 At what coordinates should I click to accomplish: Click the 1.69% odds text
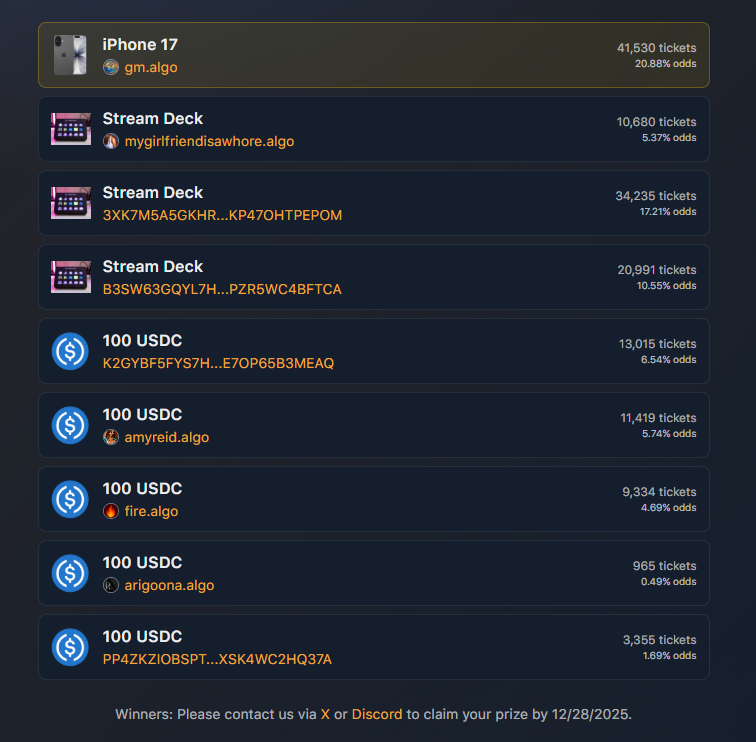coord(670,656)
